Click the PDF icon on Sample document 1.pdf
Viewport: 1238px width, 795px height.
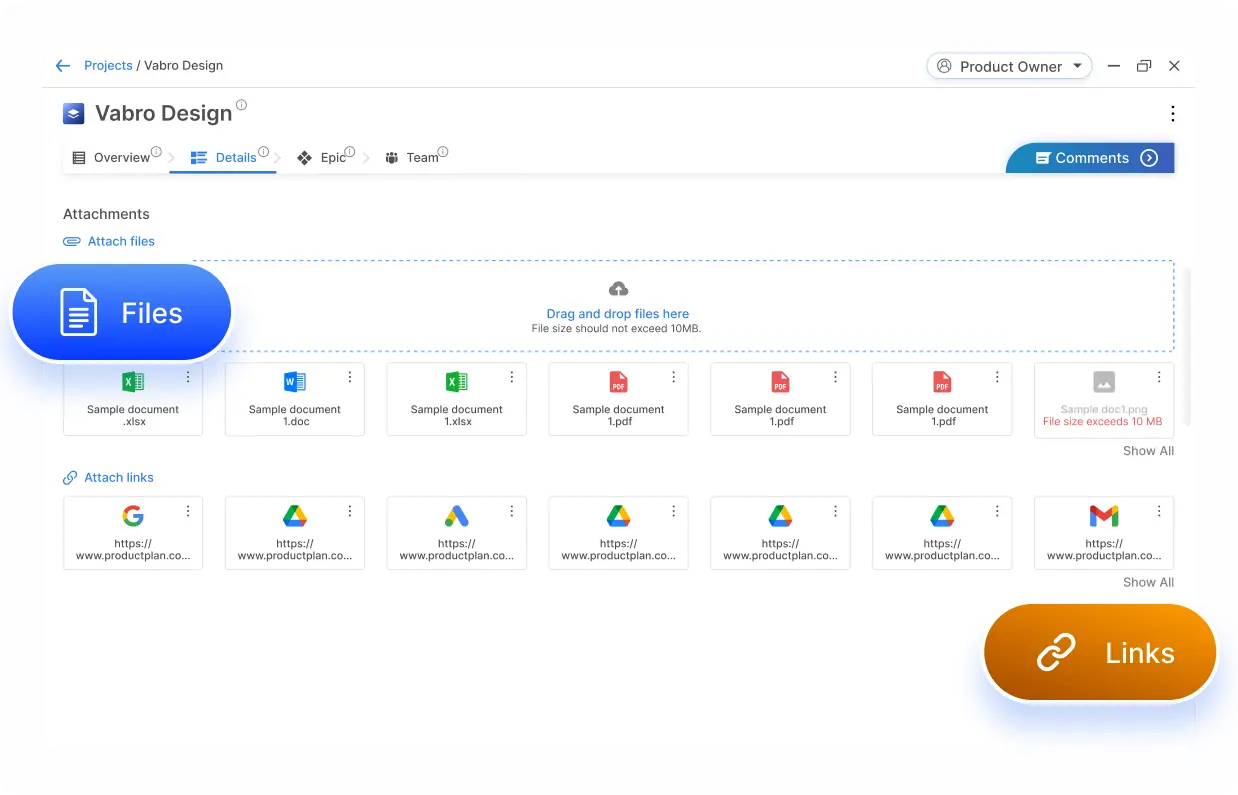coord(618,381)
